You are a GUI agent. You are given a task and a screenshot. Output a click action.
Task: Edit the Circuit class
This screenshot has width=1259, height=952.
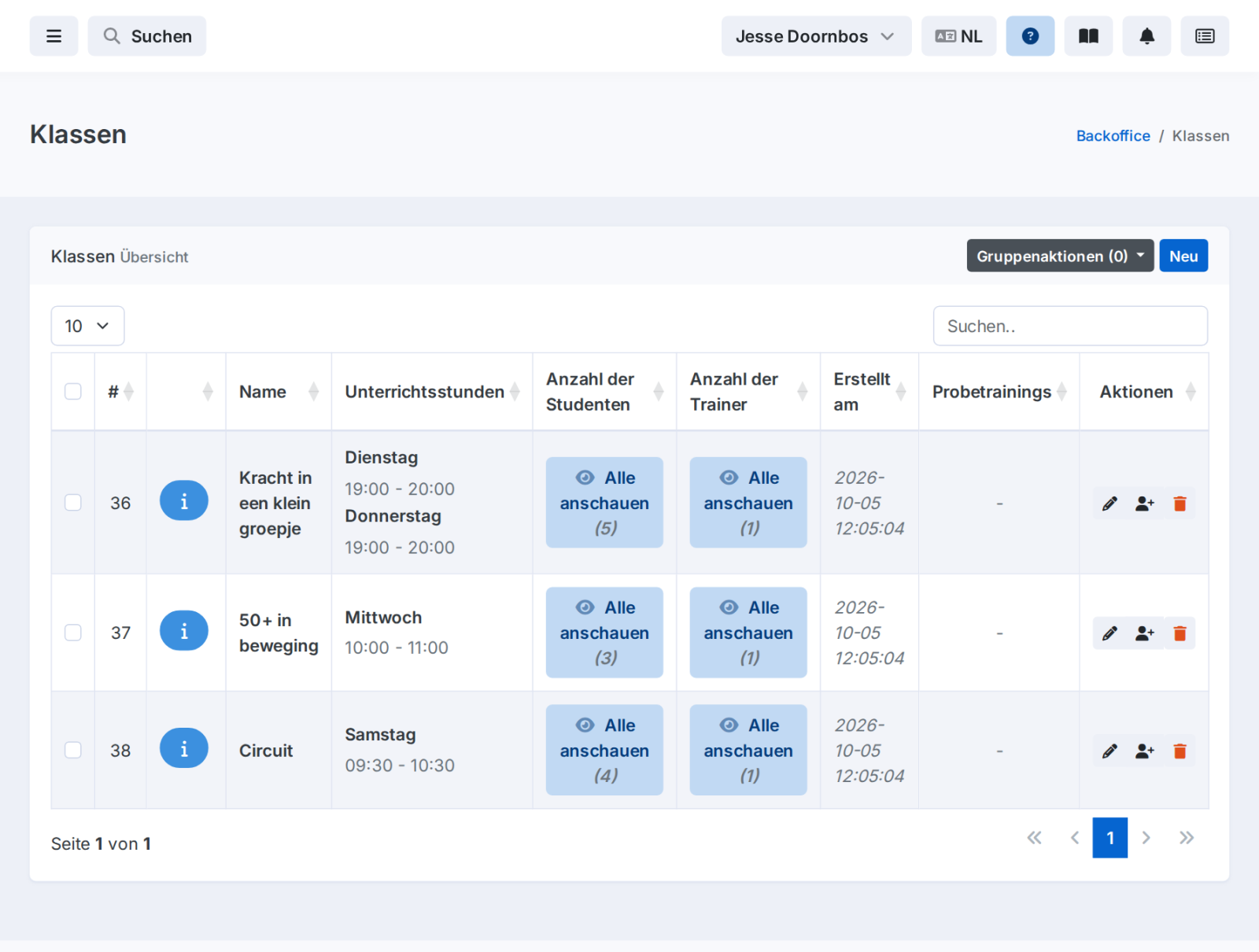(1109, 751)
